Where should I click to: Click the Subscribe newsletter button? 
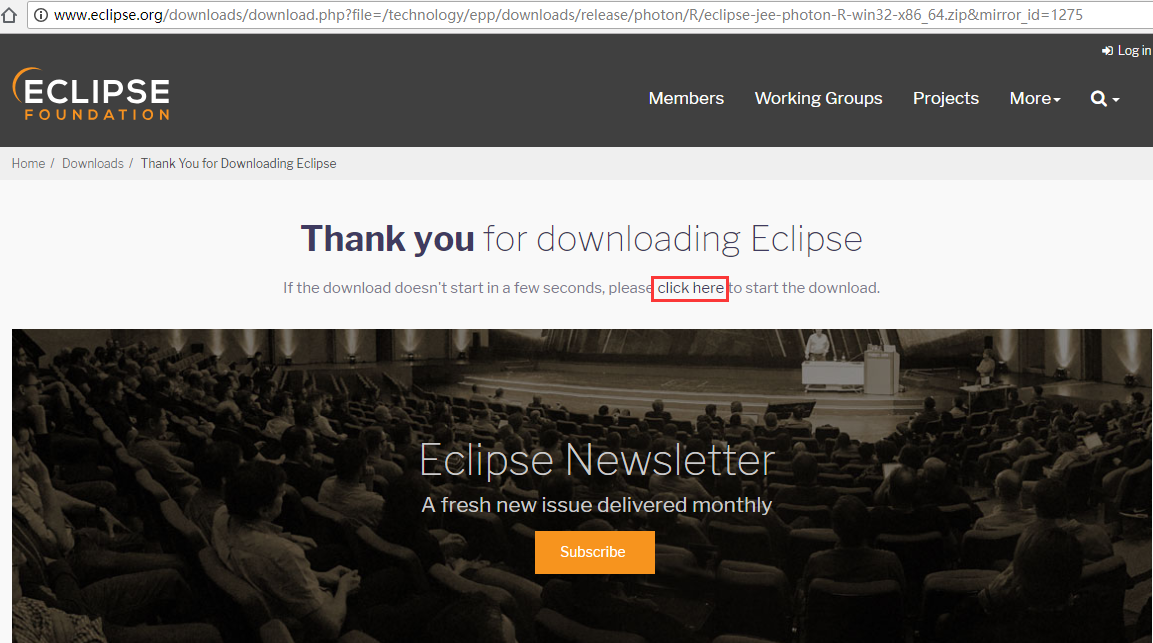(594, 552)
